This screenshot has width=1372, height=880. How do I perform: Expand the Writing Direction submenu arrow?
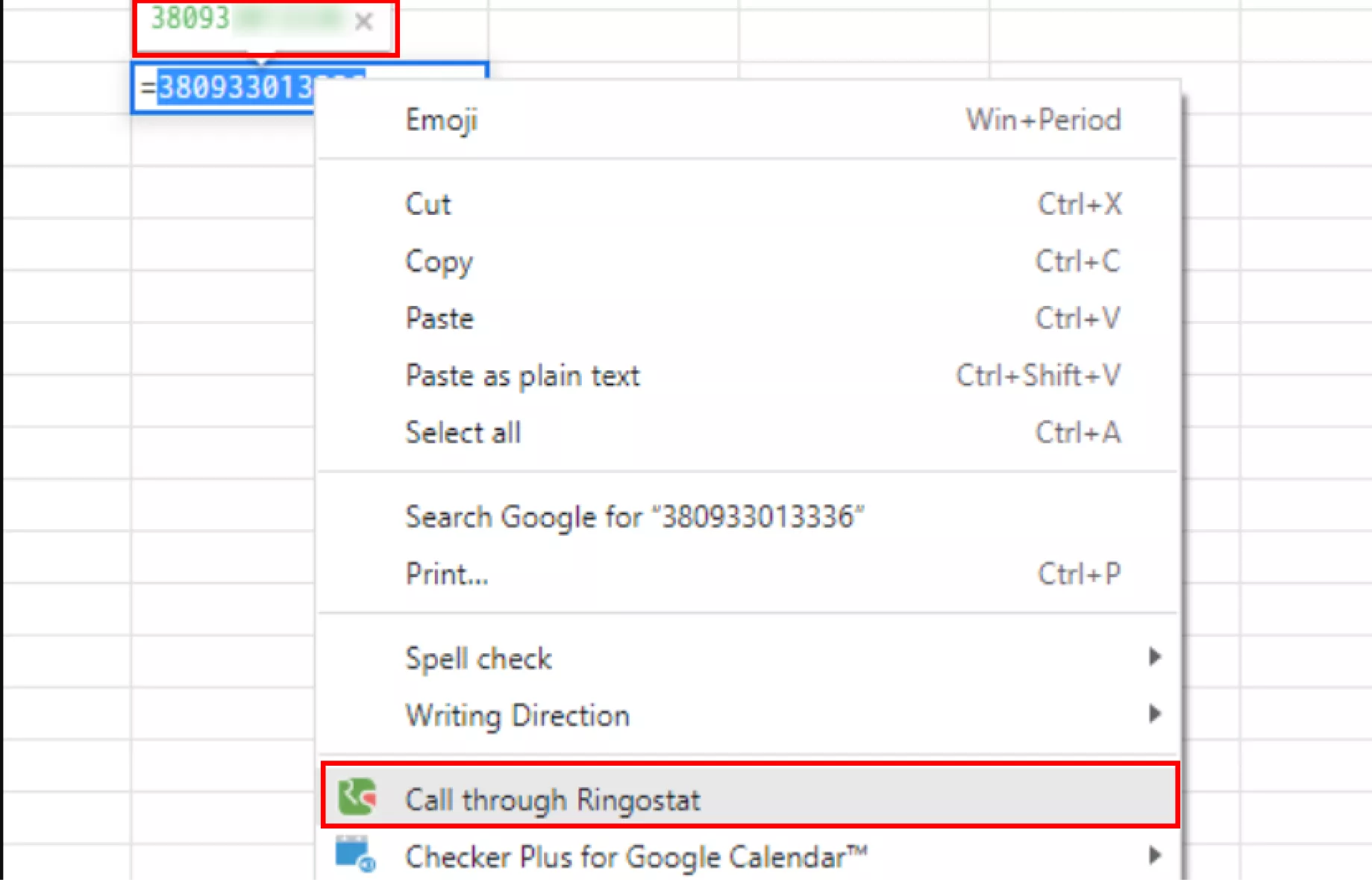1155,714
